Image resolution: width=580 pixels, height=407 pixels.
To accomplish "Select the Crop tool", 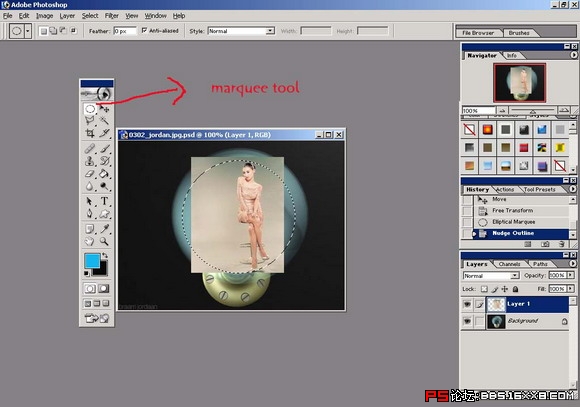I will (90, 133).
